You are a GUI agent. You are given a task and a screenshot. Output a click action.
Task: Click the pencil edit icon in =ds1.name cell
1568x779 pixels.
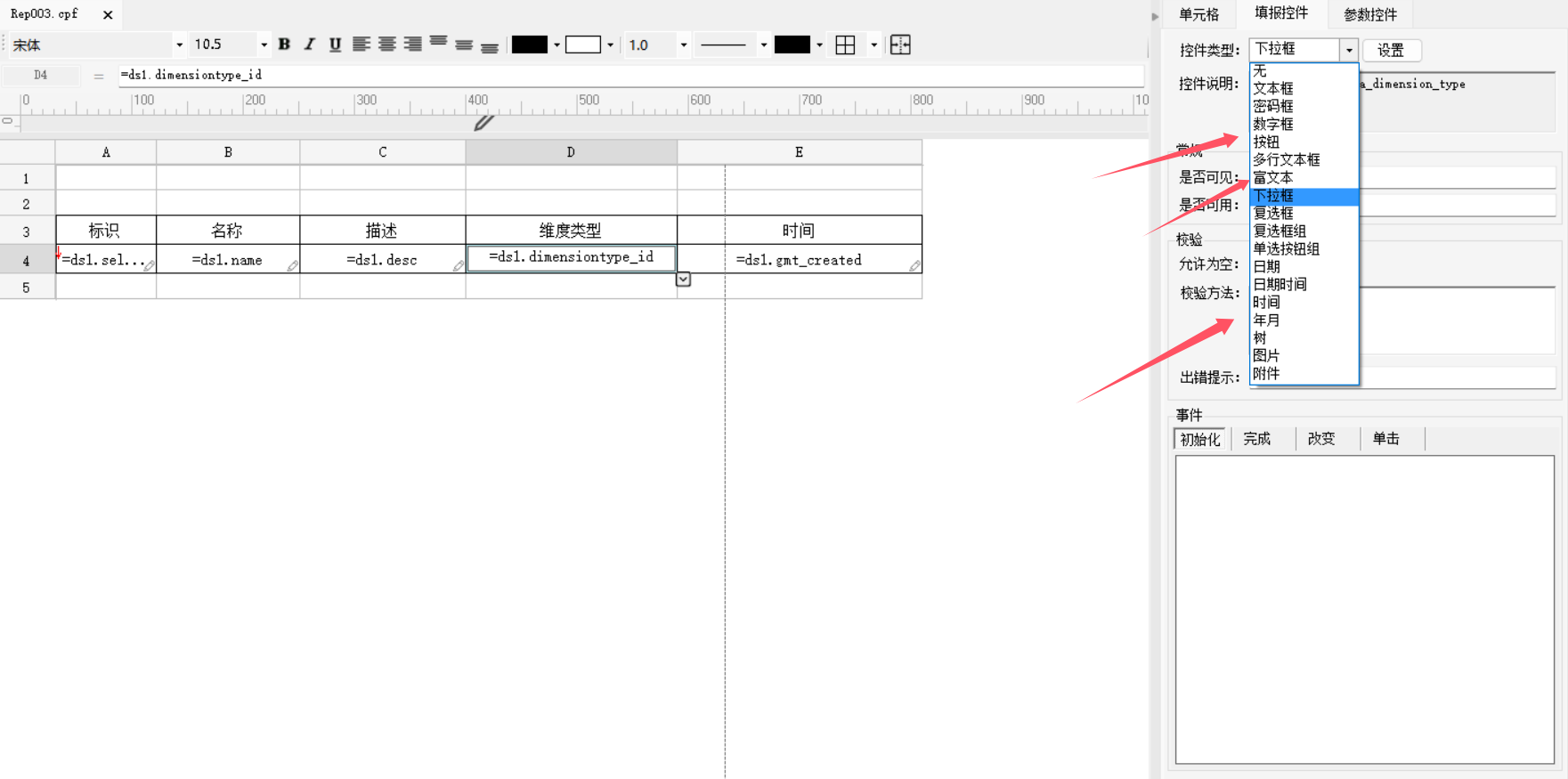click(x=292, y=265)
